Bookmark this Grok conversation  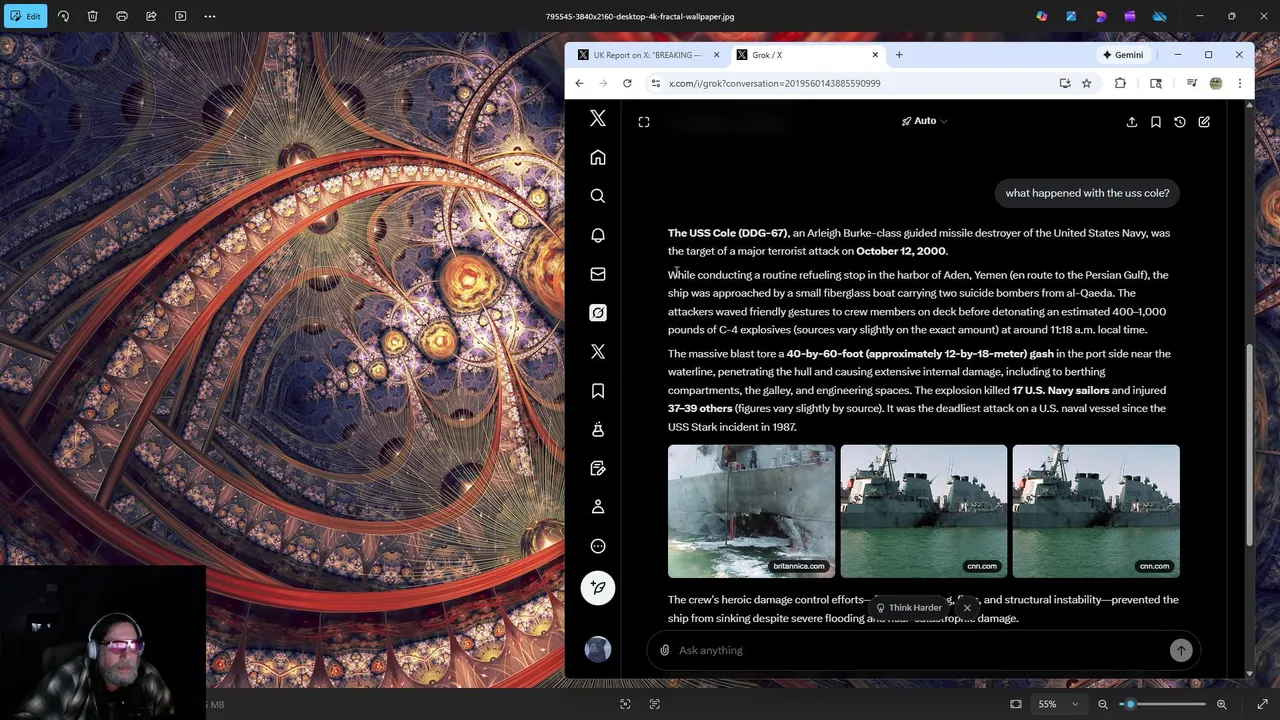pos(1156,122)
